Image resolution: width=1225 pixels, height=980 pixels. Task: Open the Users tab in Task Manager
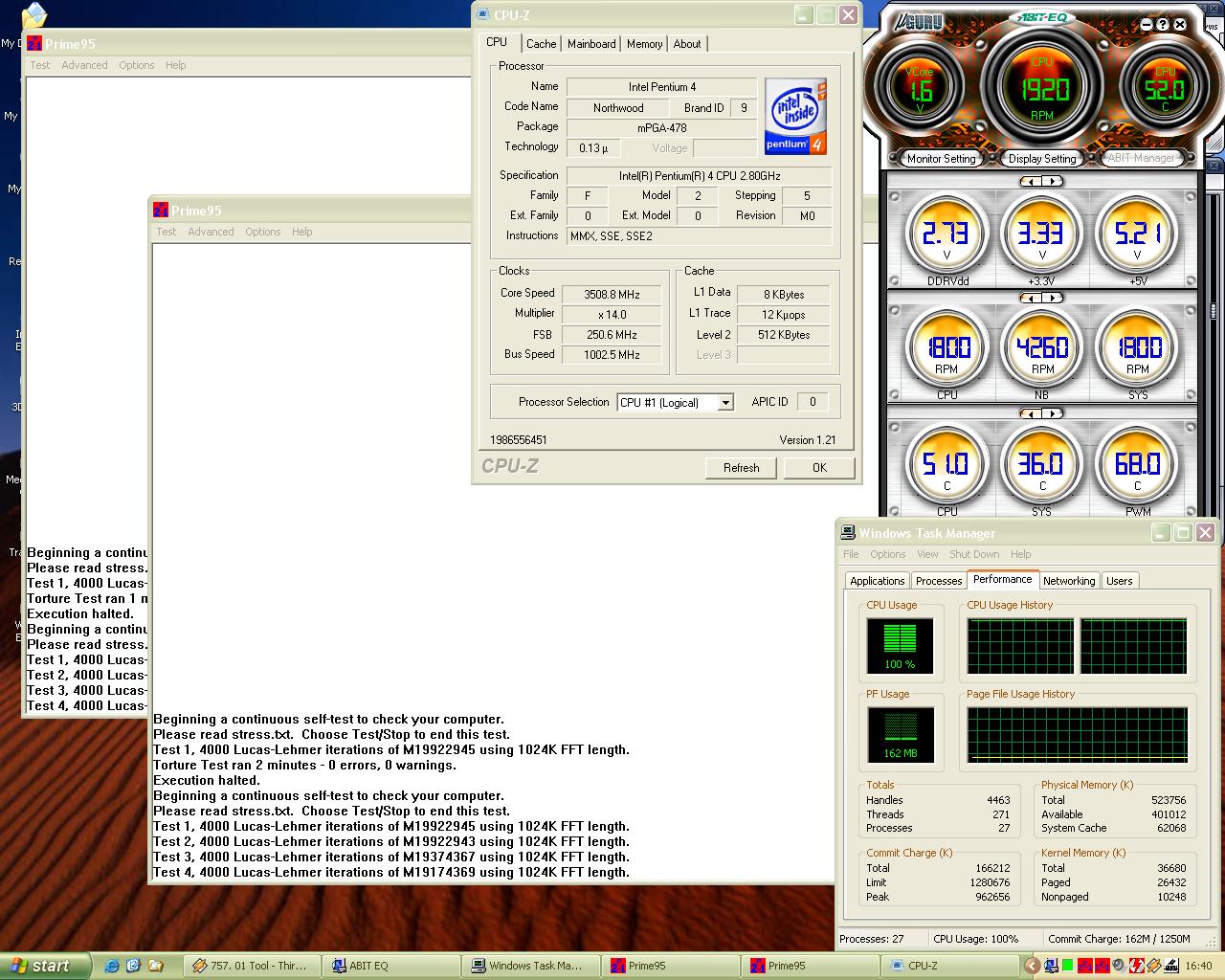click(1119, 581)
